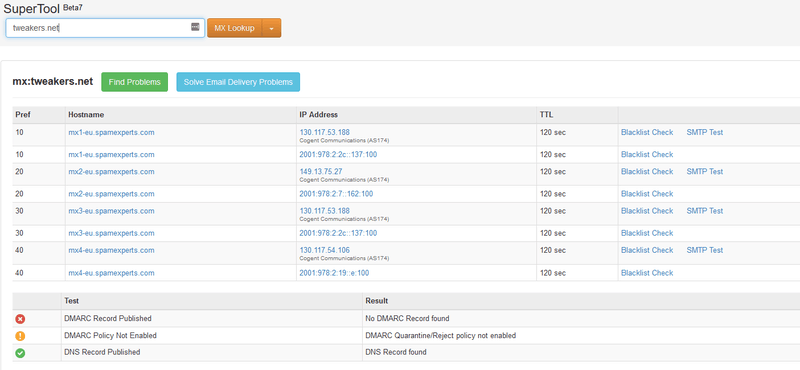Run Blacklist Check for mx3-eu IPv4 row
Screen dimensions: 800x370
tap(647, 211)
